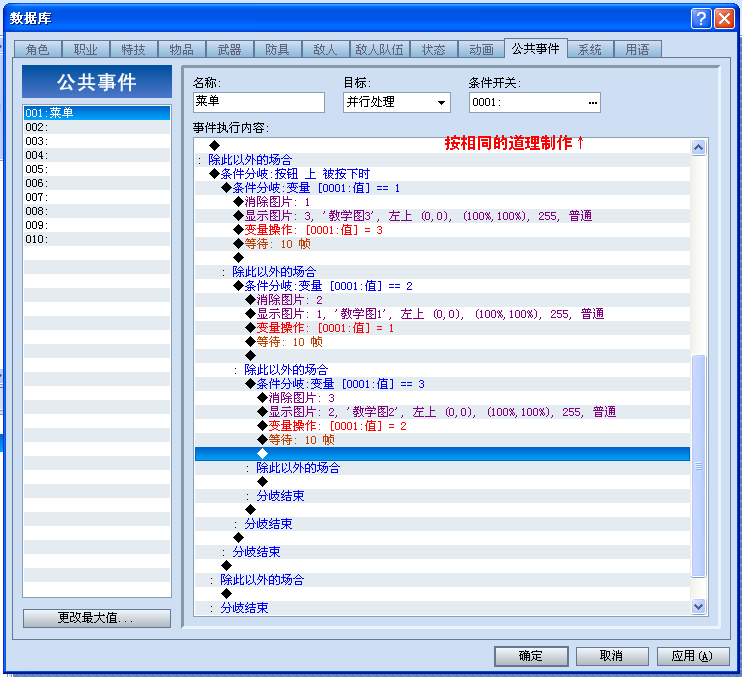Select the 武器 tab
Viewport: 742px width, 677px height.
230,49
